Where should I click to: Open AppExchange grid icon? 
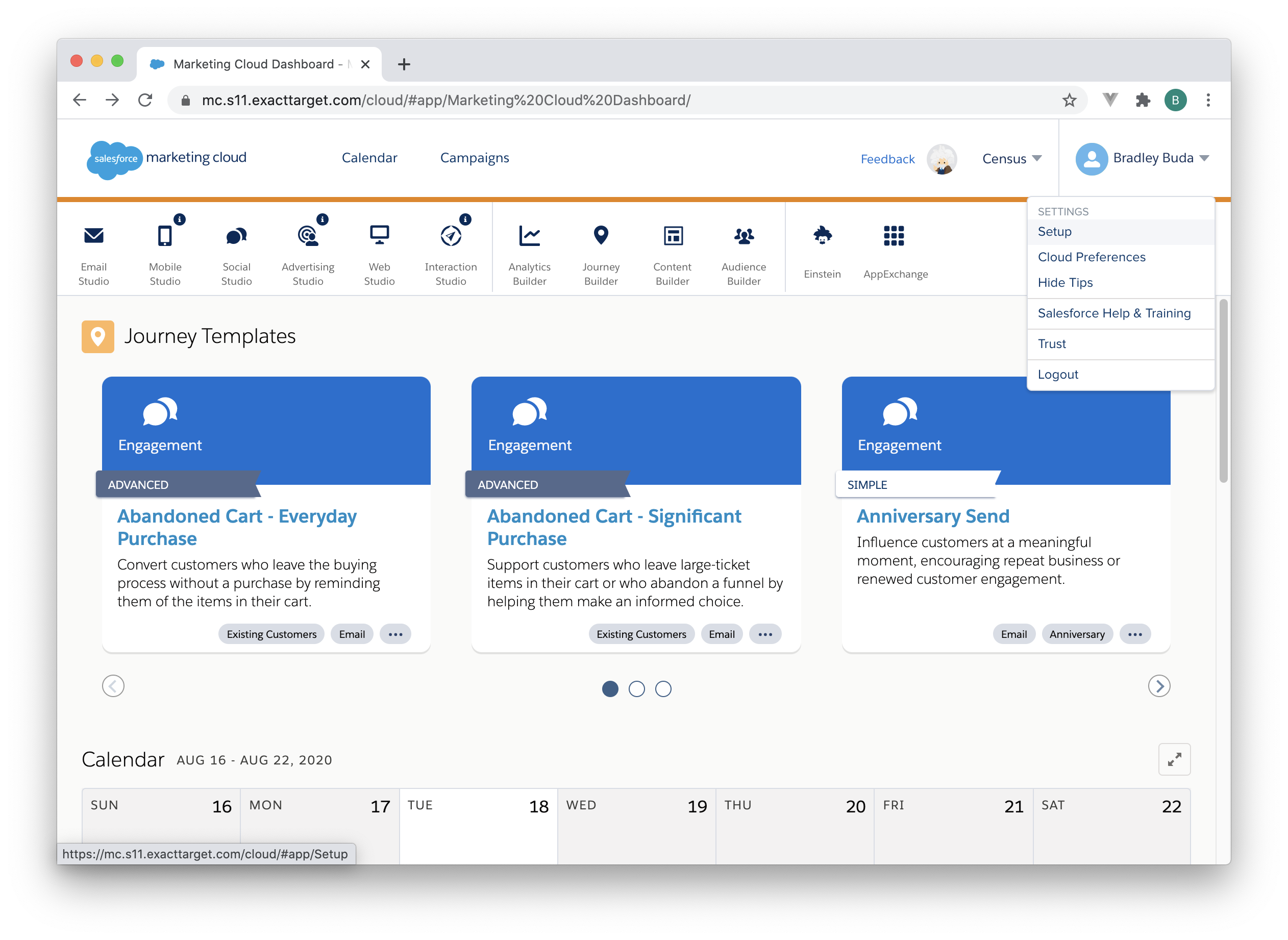pyautogui.click(x=894, y=236)
